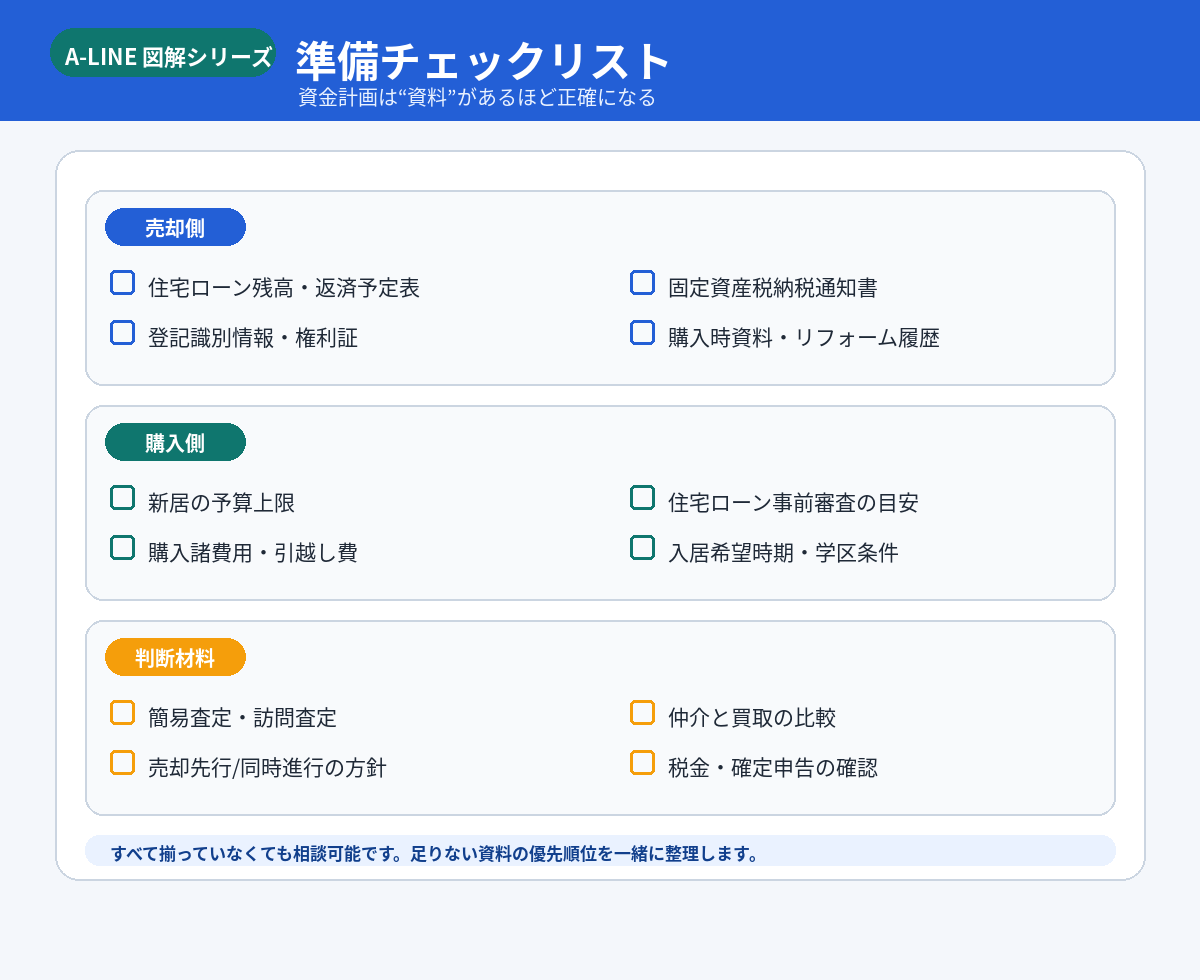Click the text 簡易査定・訪問査定

242,718
